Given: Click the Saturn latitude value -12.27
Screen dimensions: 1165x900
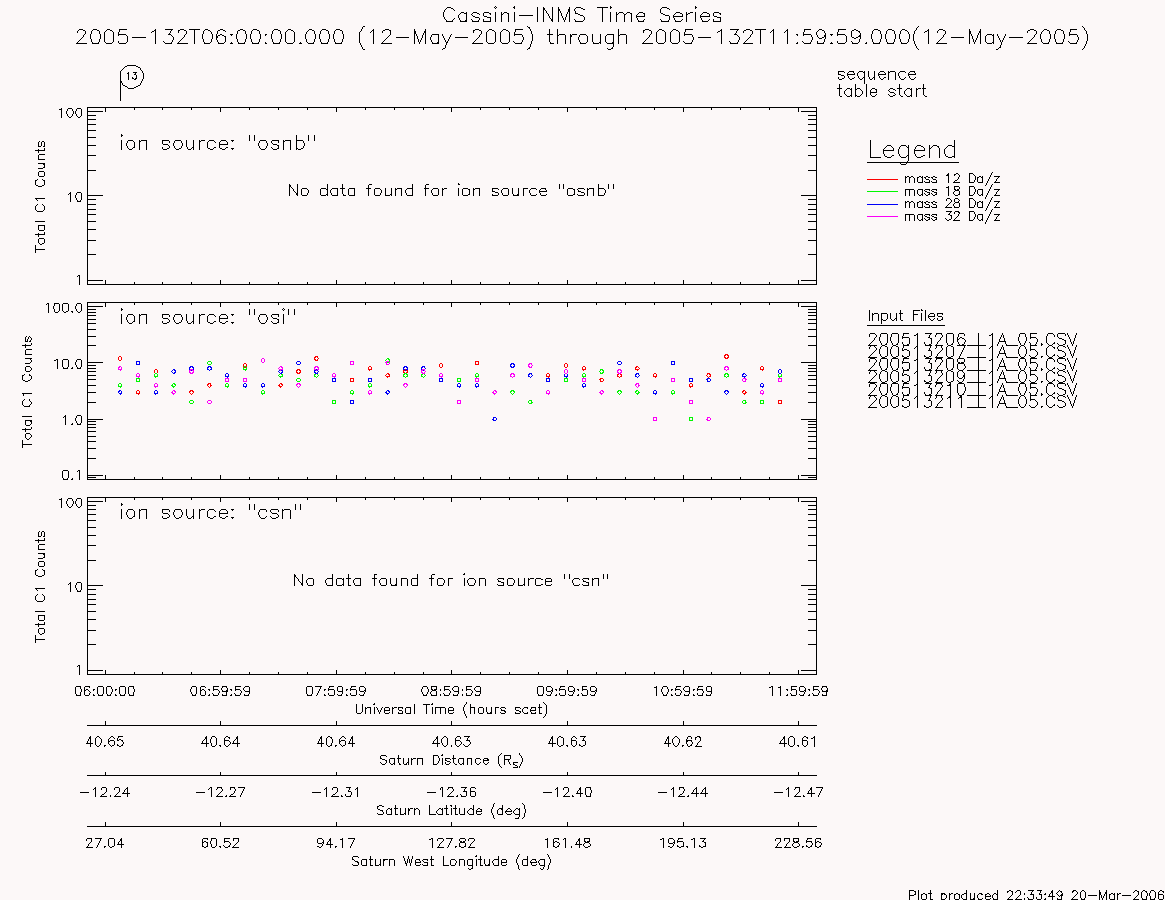Looking at the screenshot, I should click(x=221, y=792).
